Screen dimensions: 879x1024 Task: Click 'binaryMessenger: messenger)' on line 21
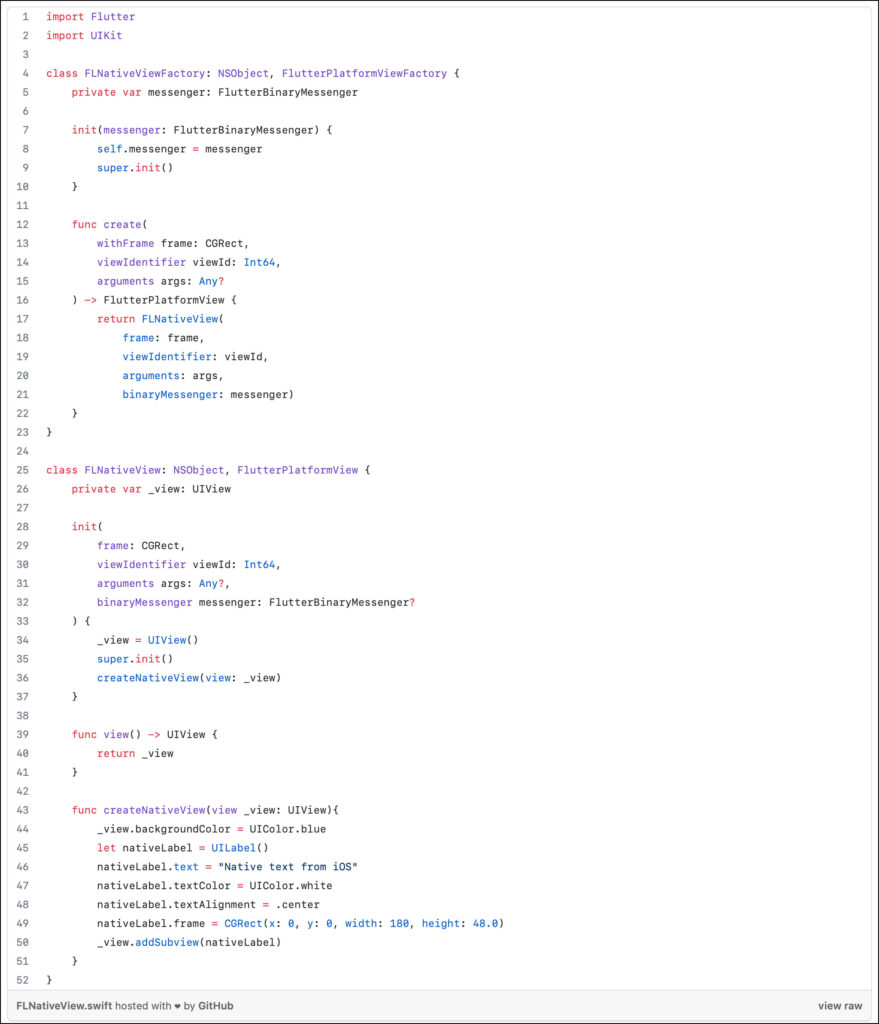tap(207, 394)
